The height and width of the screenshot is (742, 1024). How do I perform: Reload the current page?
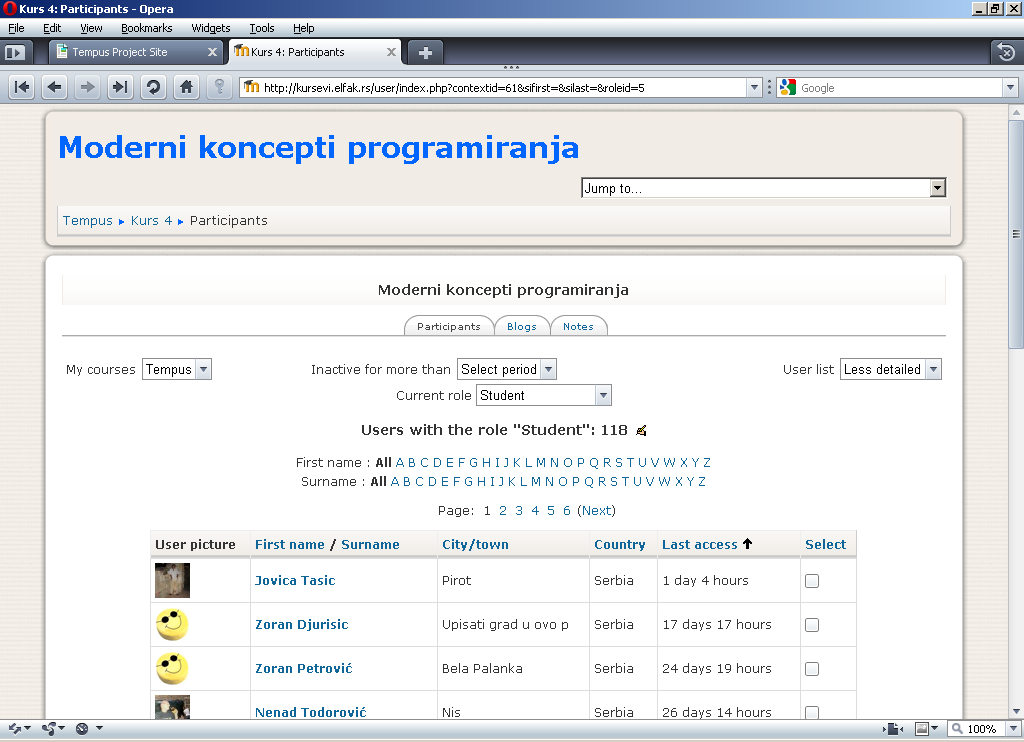[153, 87]
